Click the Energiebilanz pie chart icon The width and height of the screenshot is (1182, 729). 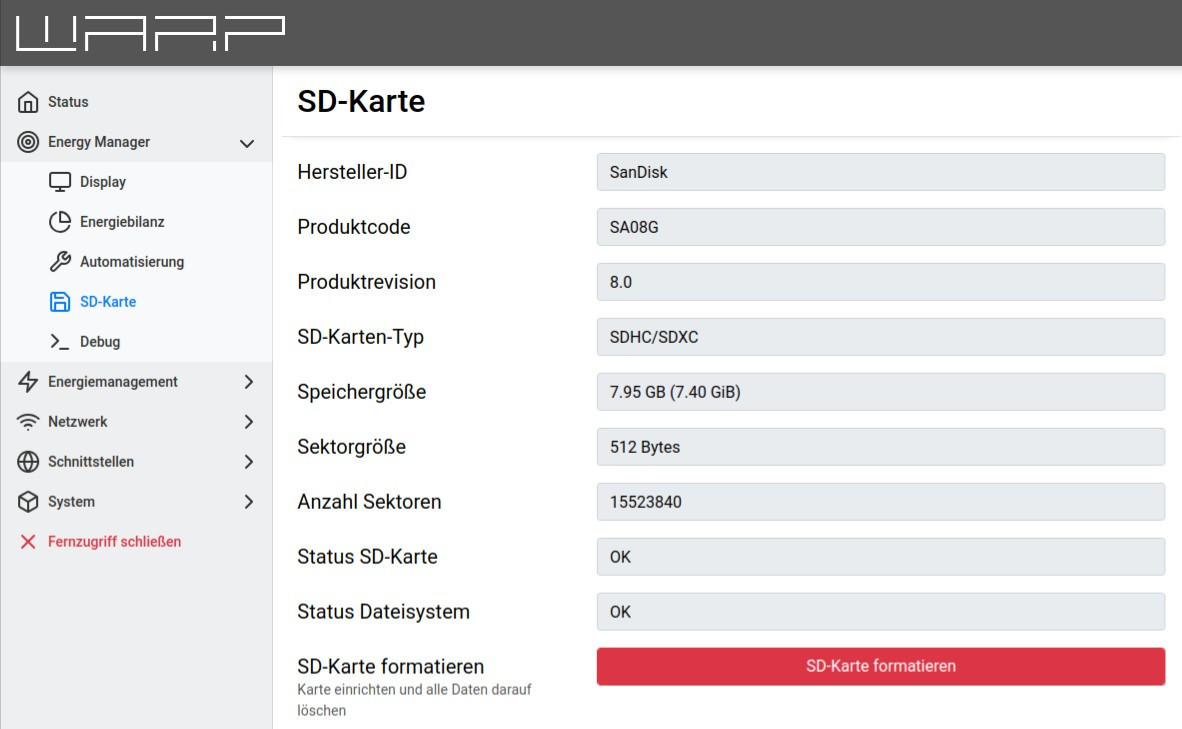[x=60, y=222]
